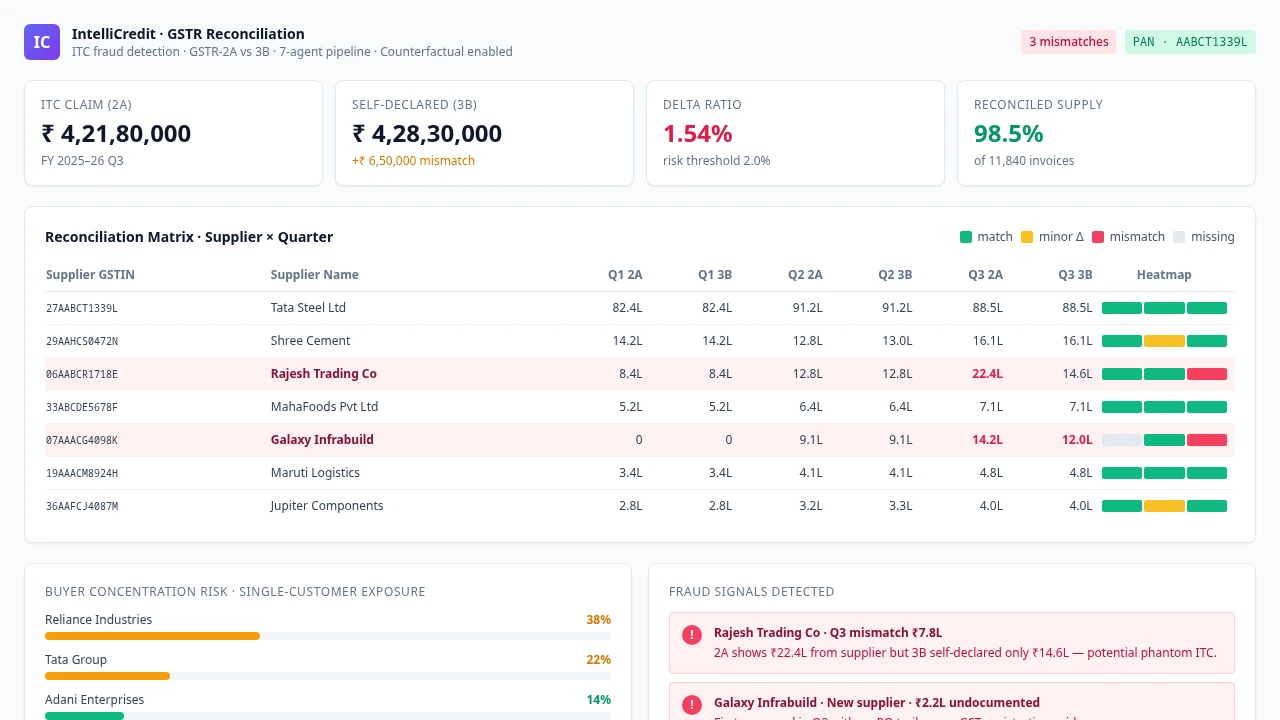This screenshot has height=720, width=1280.
Task: Click the Rajesh Trading Co alert icon
Action: 691,635
